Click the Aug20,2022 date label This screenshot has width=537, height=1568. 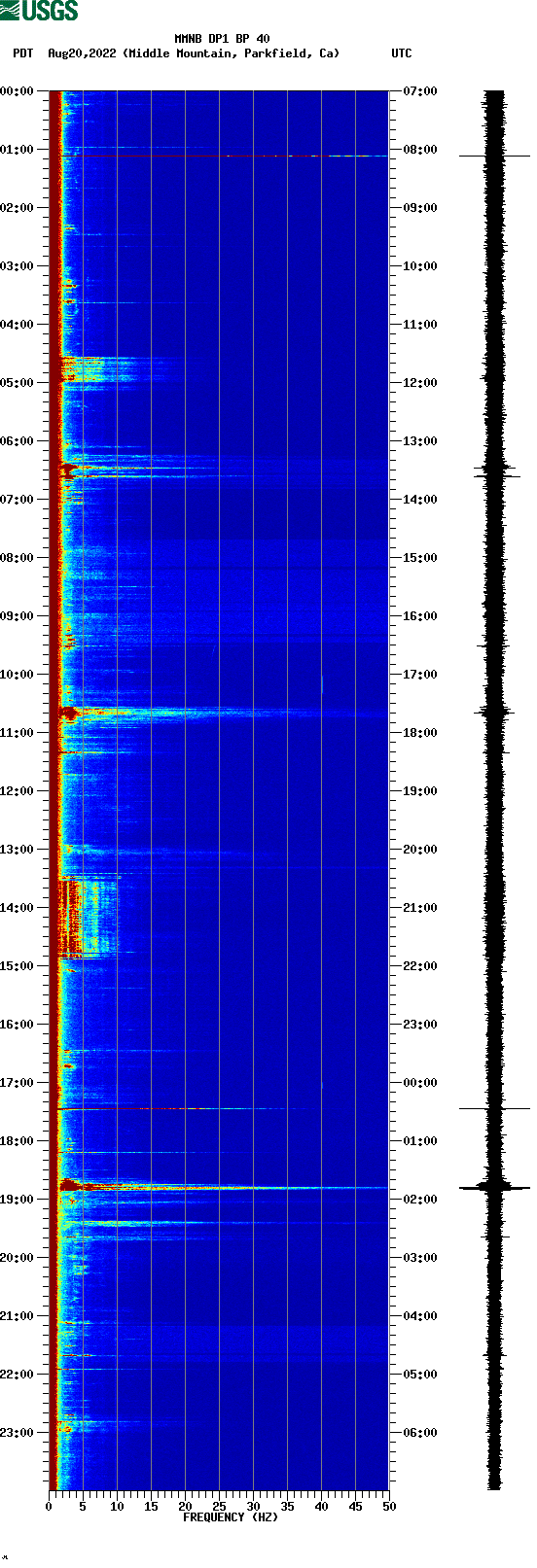tap(82, 53)
